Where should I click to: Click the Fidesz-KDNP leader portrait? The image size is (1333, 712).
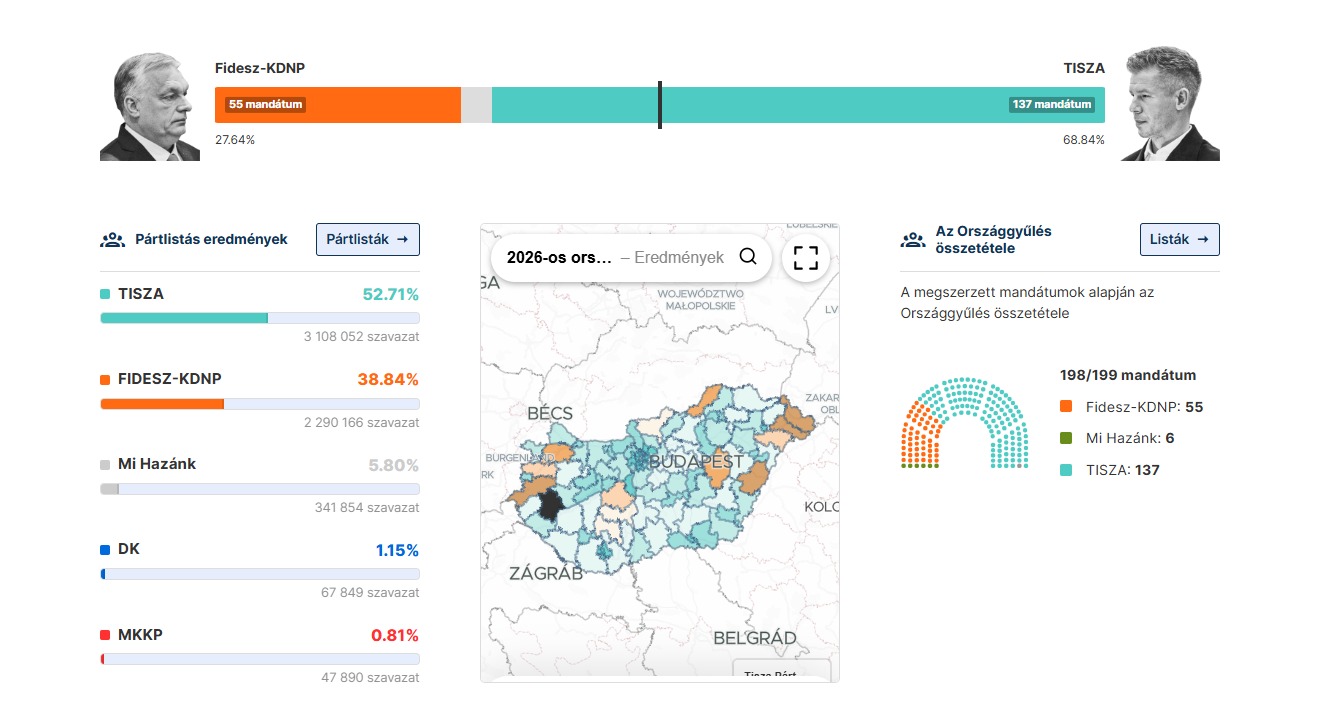150,107
